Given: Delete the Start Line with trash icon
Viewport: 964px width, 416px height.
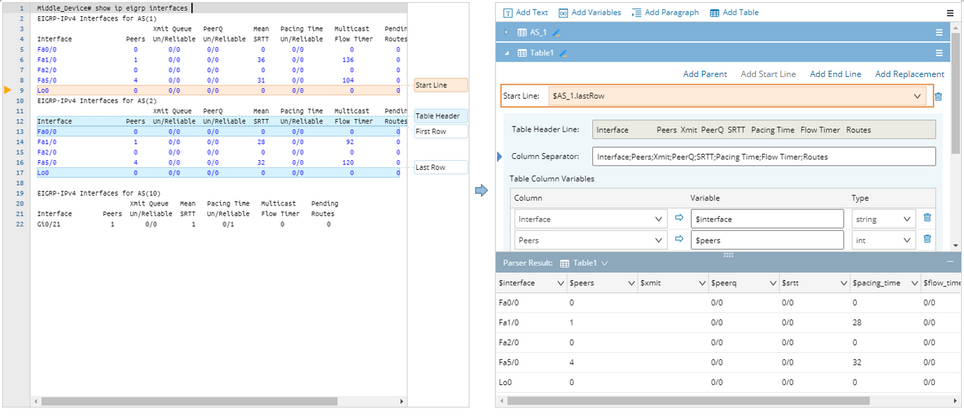Looking at the screenshot, I should coord(938,96).
